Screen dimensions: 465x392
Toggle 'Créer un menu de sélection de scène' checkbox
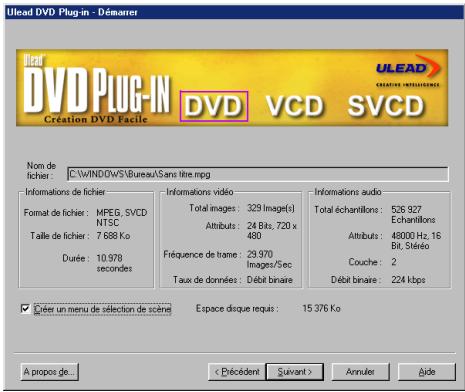[25, 309]
